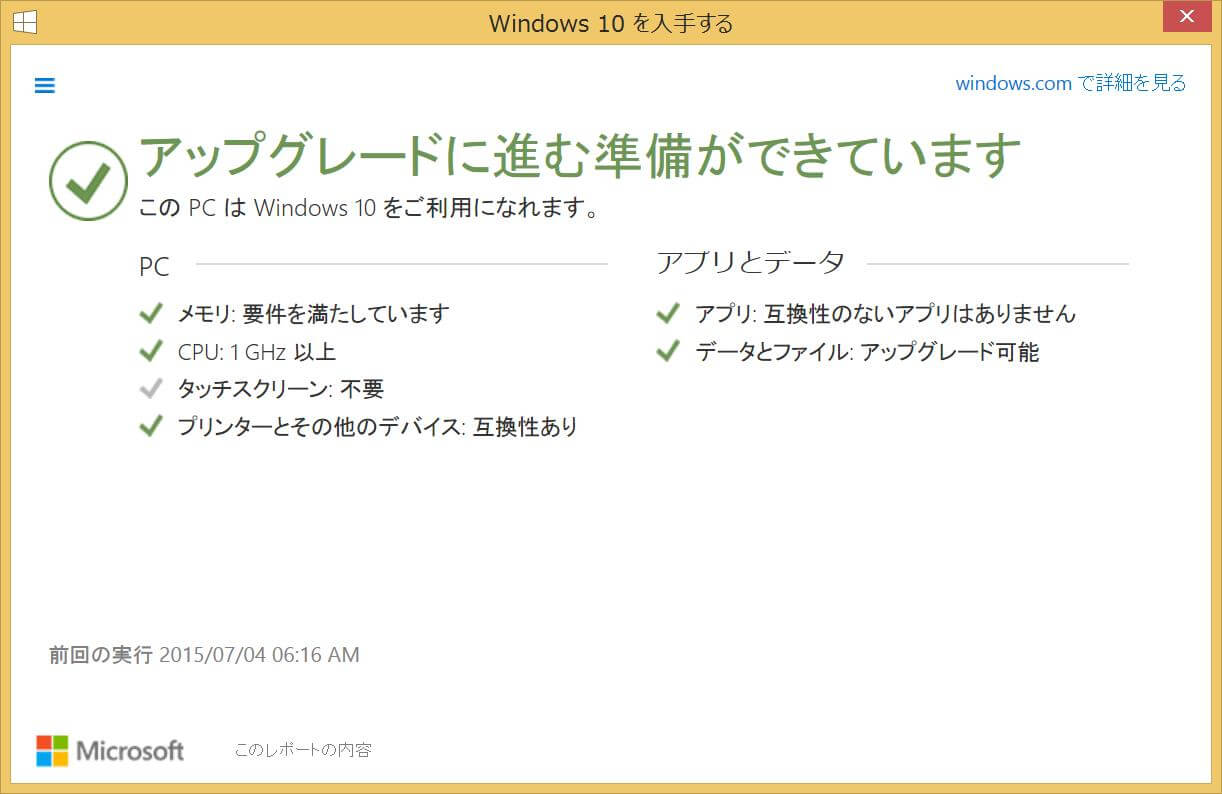Click the grey checkmark beside タッチスクリーン
Image resolution: width=1222 pixels, height=794 pixels.
[x=151, y=389]
